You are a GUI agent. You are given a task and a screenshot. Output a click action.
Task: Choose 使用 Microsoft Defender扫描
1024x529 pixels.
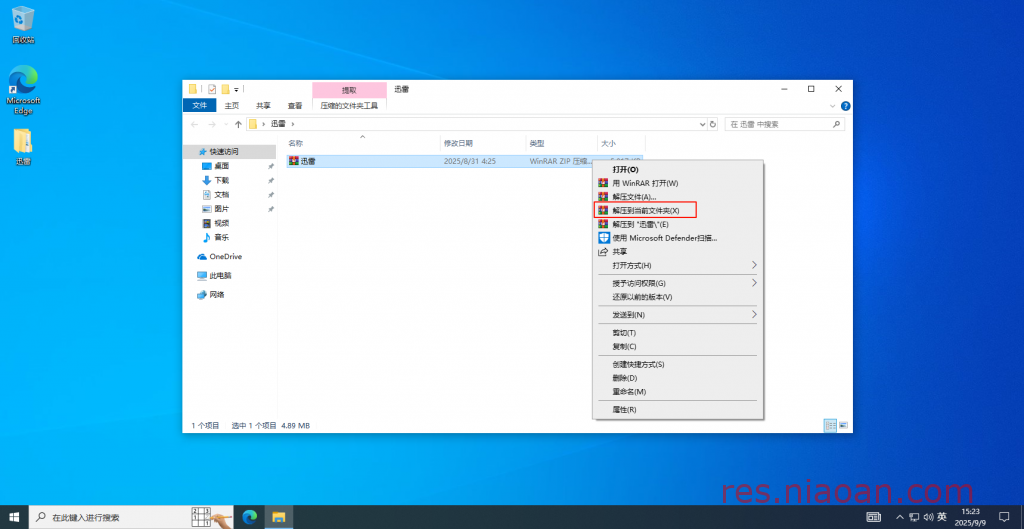(x=678, y=238)
